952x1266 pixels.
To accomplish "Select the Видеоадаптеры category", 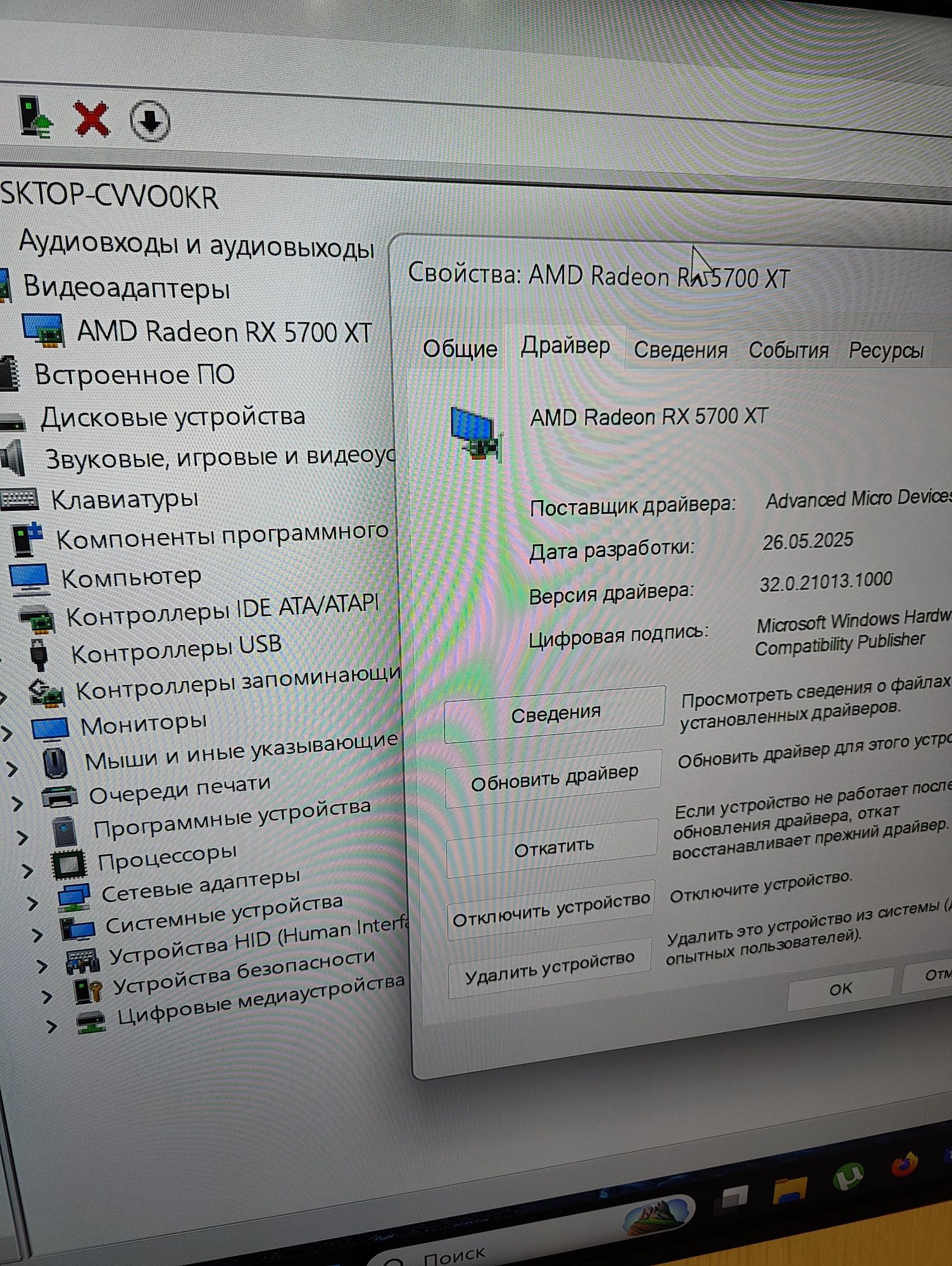I will [x=127, y=287].
